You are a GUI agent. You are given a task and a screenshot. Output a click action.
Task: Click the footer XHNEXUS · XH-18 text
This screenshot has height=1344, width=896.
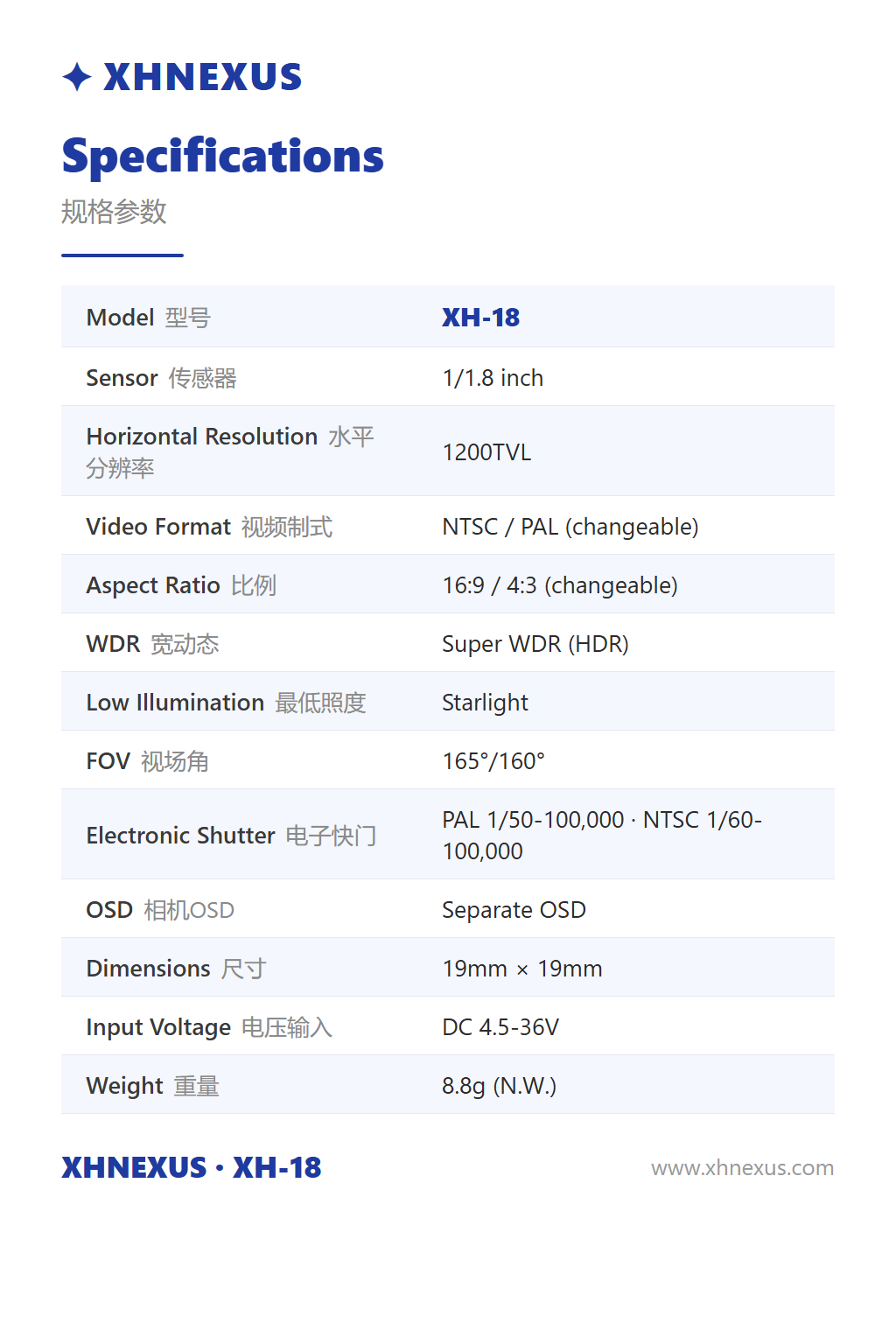coord(192,1167)
